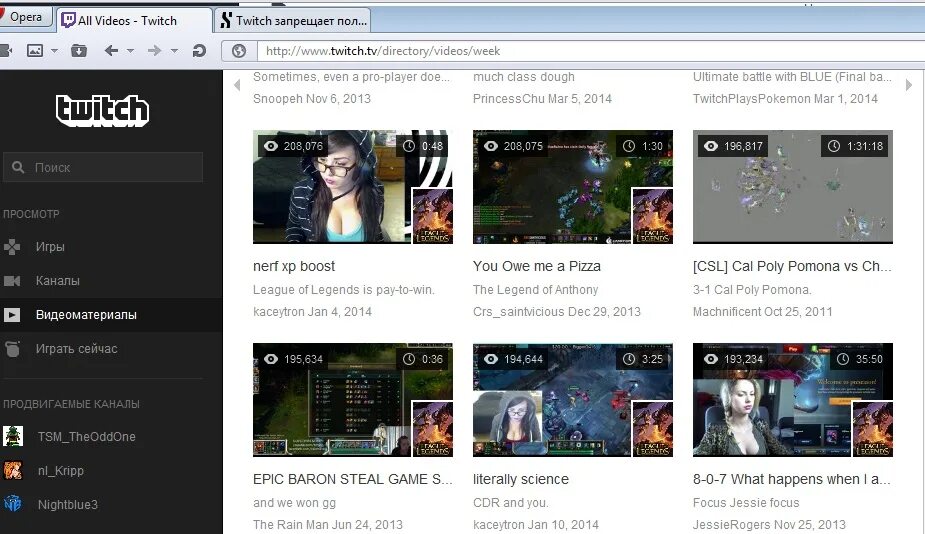Select Видеоматериалы in the sidebar

(x=86, y=314)
